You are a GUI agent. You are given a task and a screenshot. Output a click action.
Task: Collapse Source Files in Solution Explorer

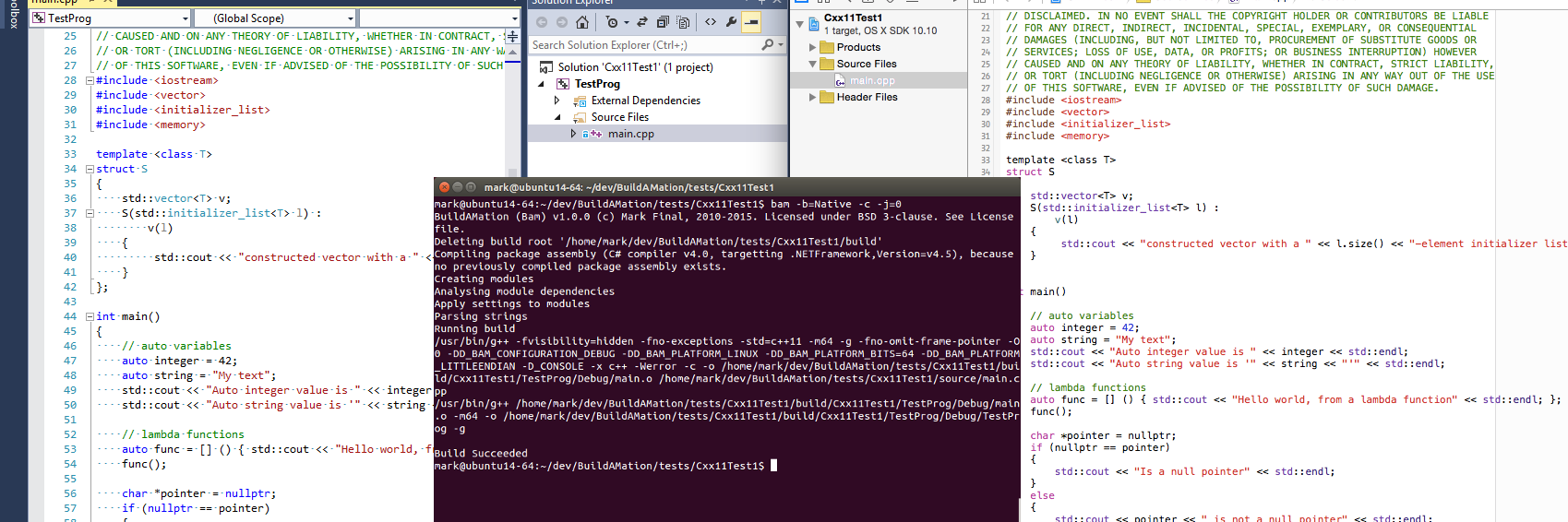point(557,117)
